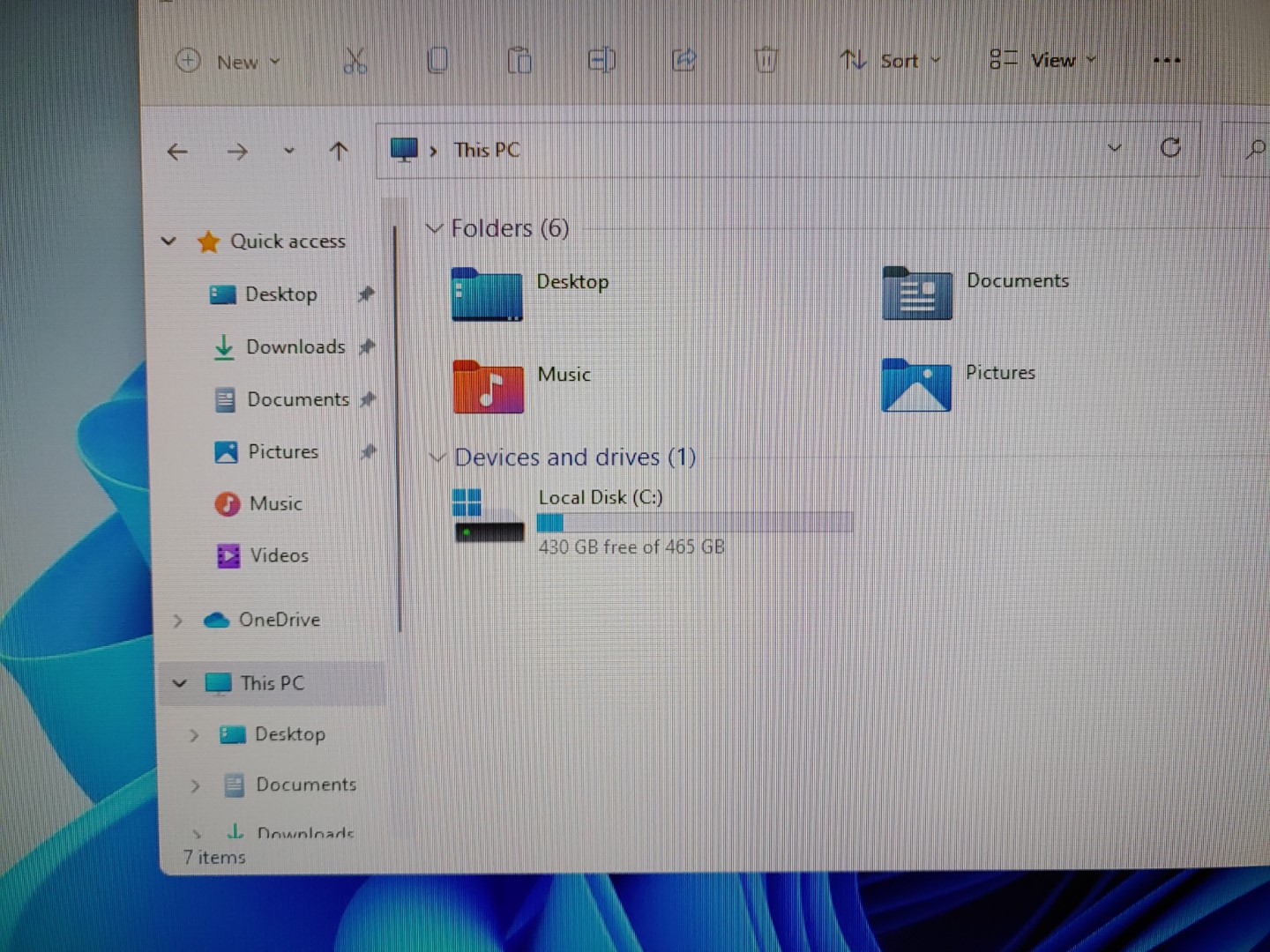The width and height of the screenshot is (1270, 952).
Task: Select the Documents folder icon in Folders
Action: (917, 294)
